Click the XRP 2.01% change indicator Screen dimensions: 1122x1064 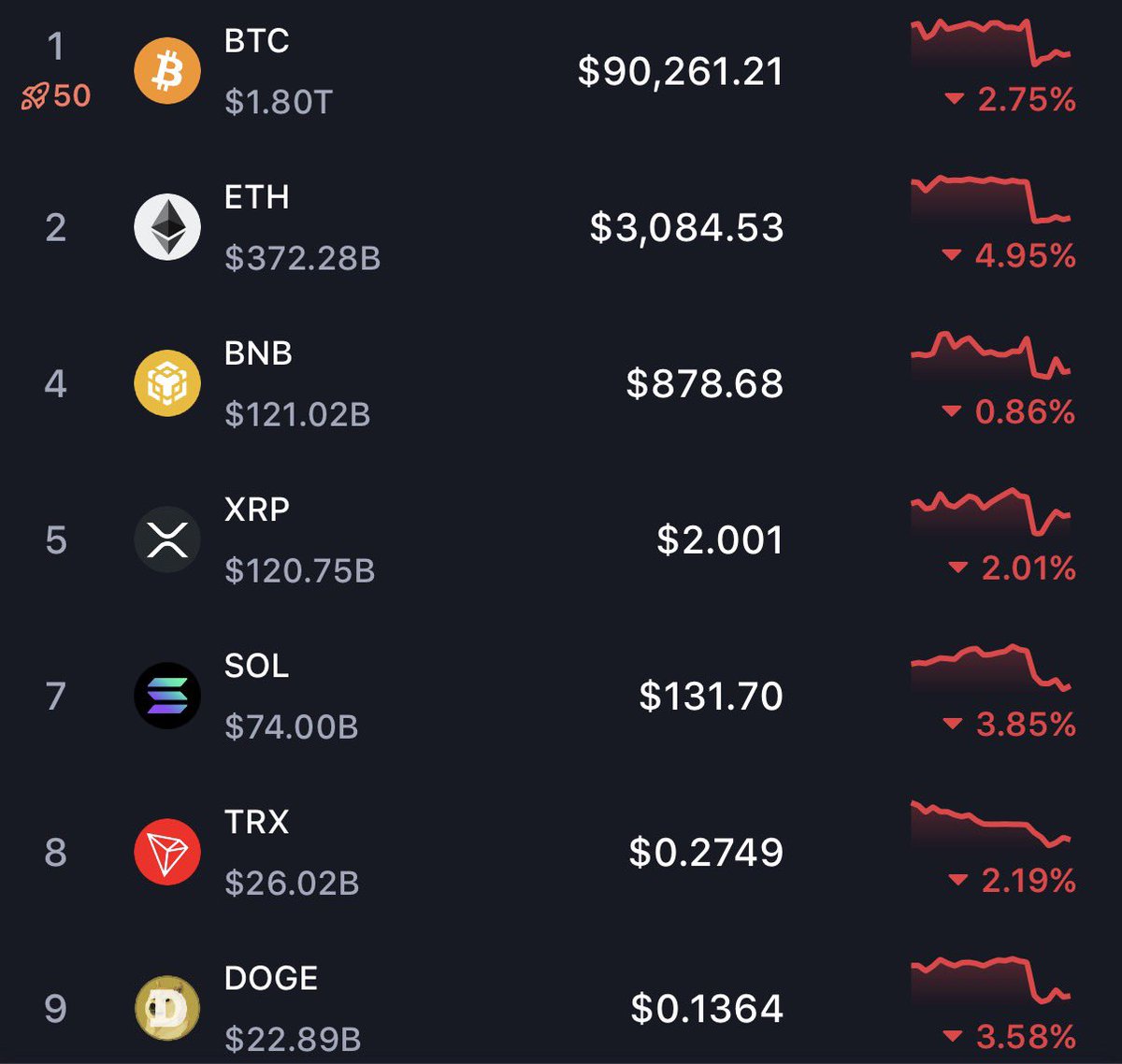click(1013, 568)
